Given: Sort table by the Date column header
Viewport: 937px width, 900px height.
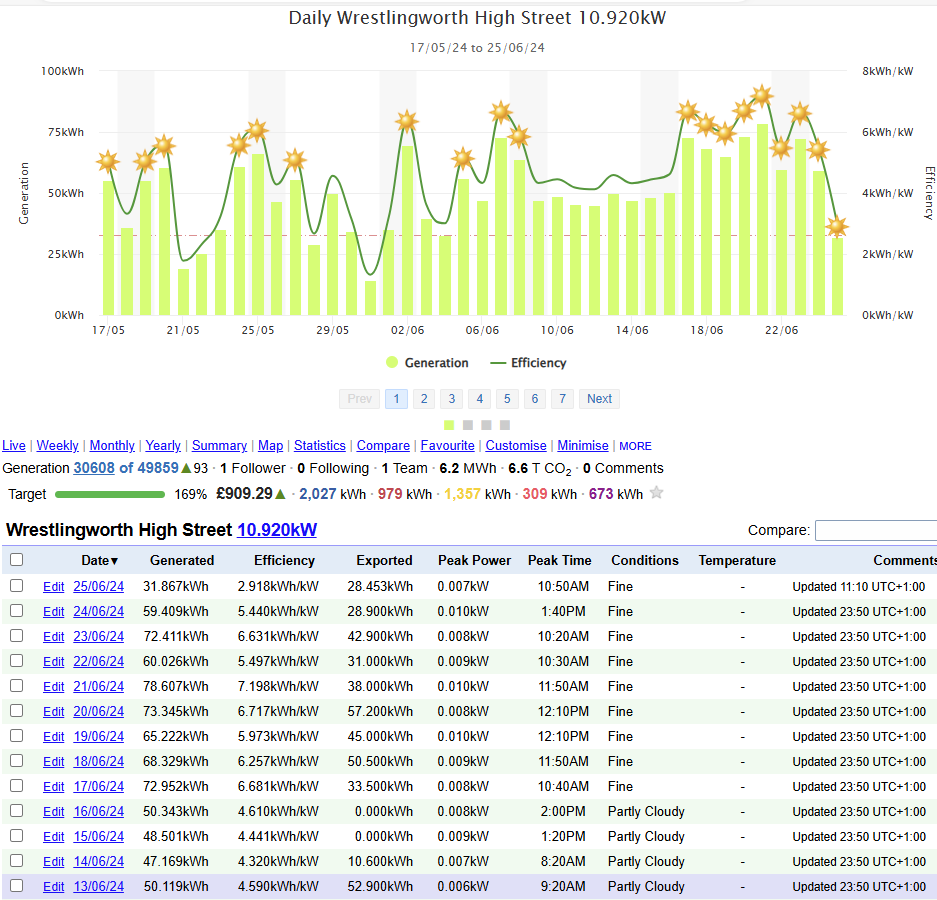Looking at the screenshot, I should 99,561.
